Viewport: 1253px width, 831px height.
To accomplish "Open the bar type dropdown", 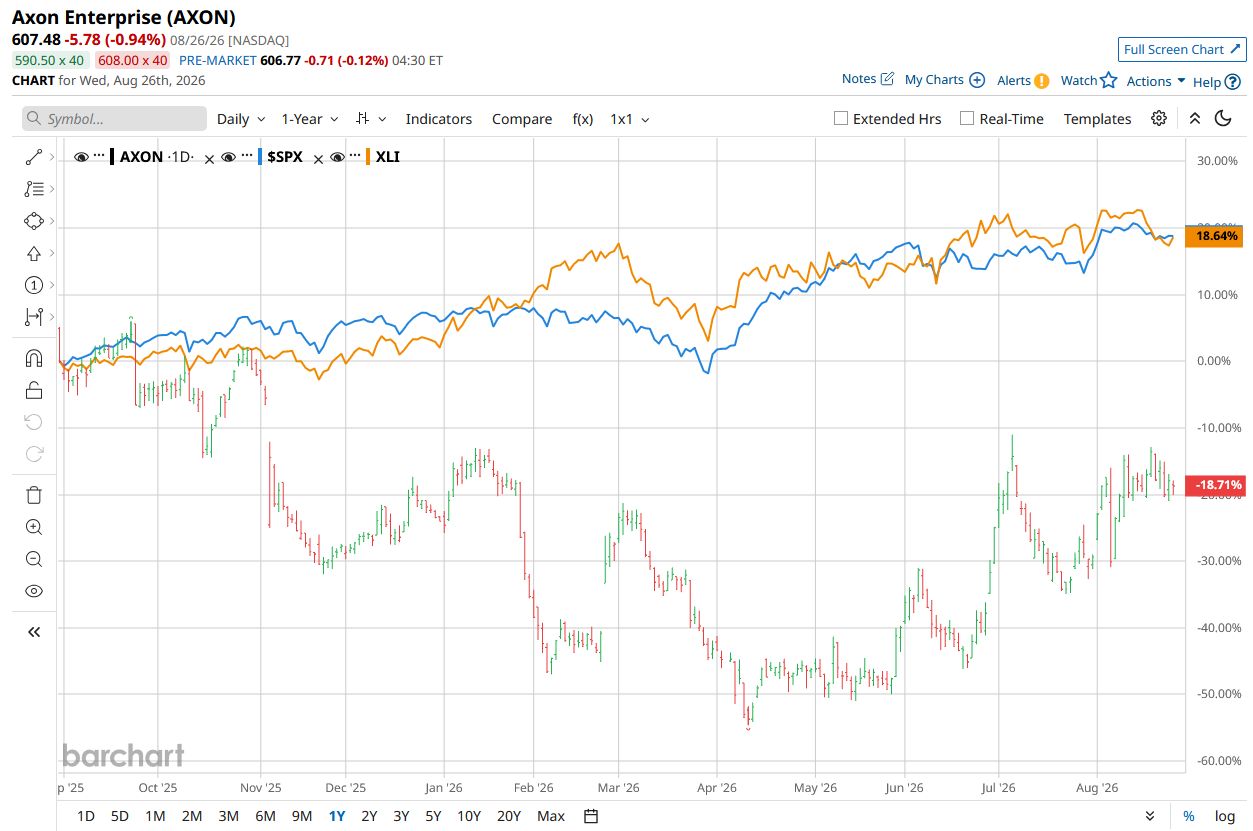I will coord(371,119).
